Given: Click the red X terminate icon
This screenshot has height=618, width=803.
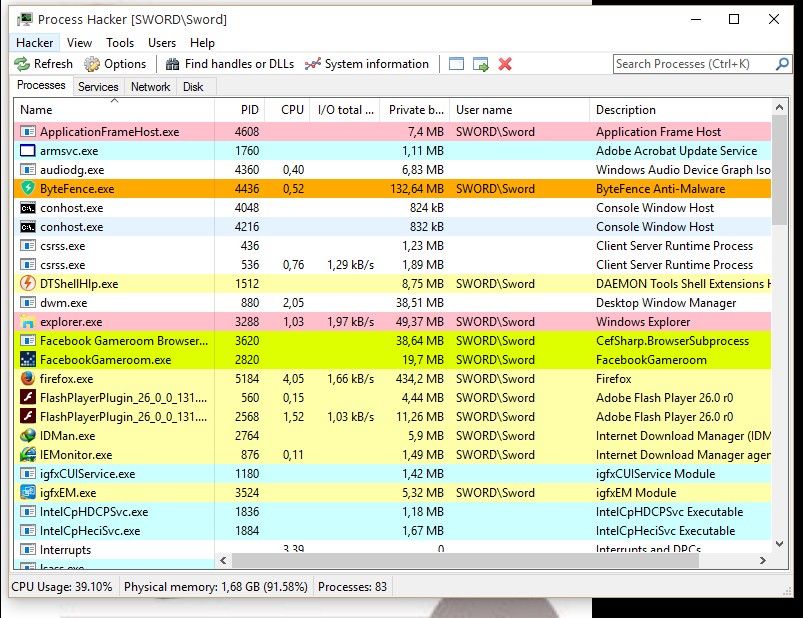Looking at the screenshot, I should [x=505, y=64].
